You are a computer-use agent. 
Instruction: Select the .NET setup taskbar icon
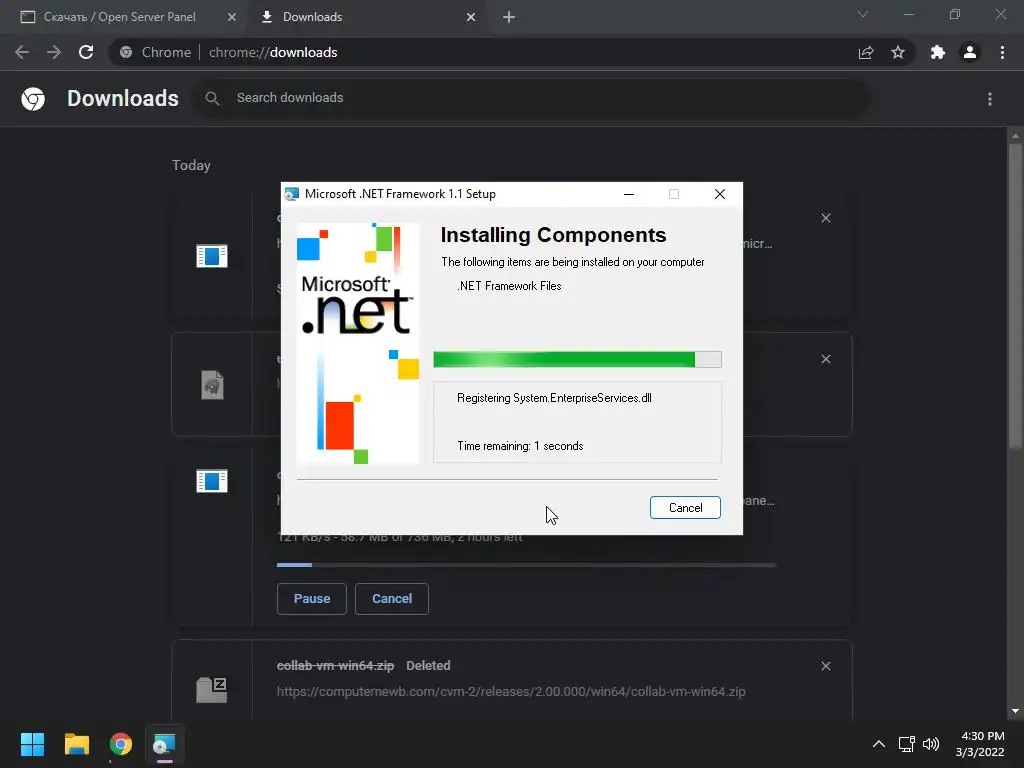(x=164, y=744)
